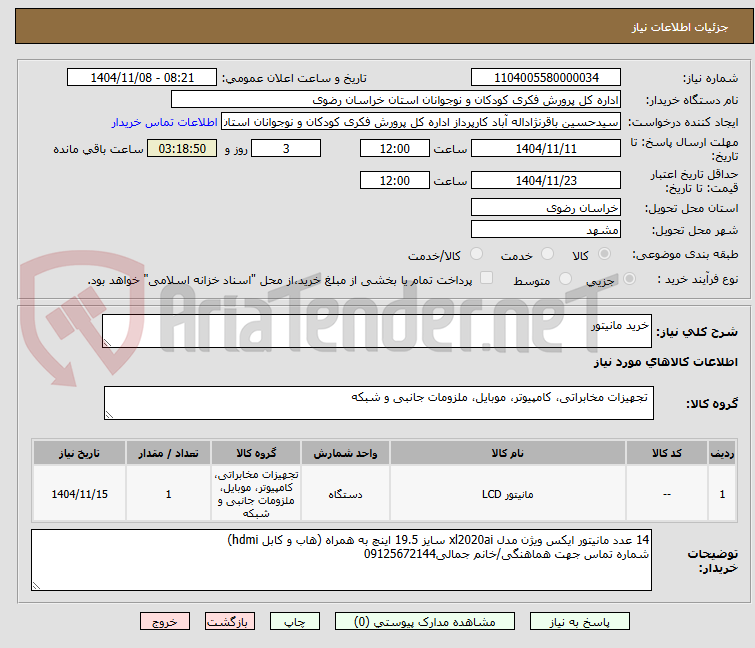Click the response deadline date 1404/11/11

pyautogui.click(x=546, y=148)
